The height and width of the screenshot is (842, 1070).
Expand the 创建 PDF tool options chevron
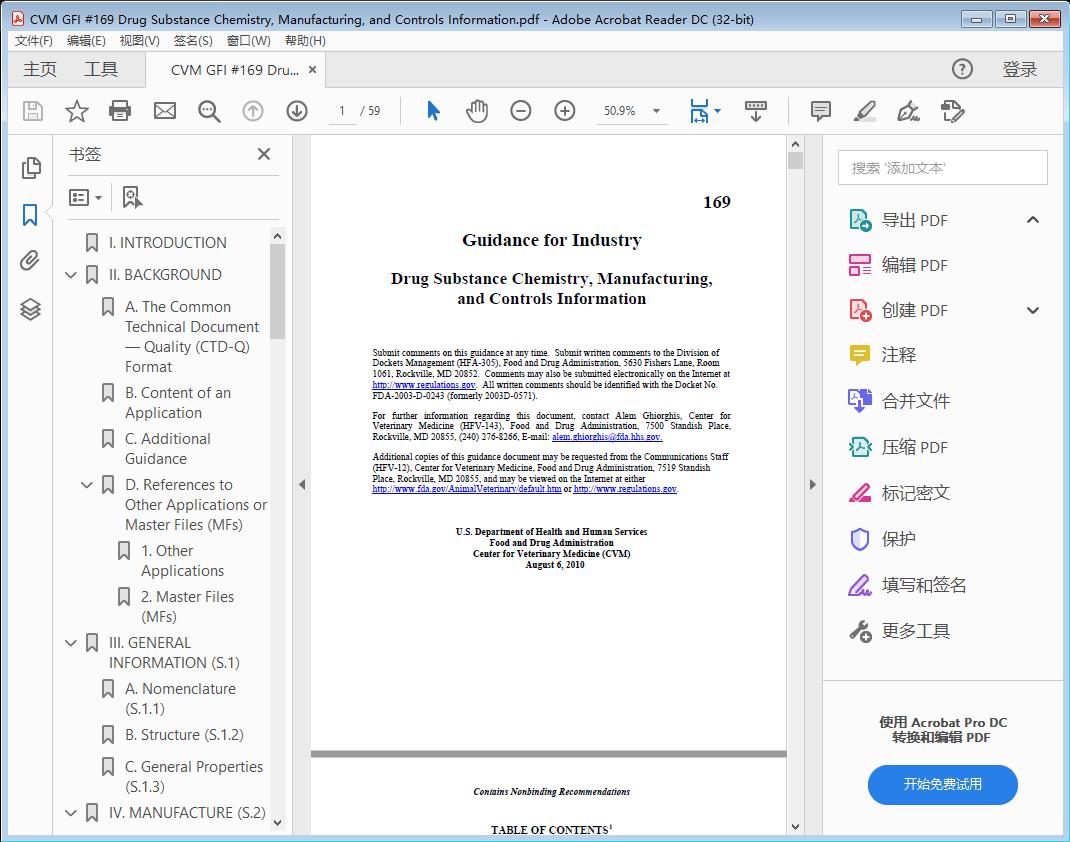pos(1032,310)
